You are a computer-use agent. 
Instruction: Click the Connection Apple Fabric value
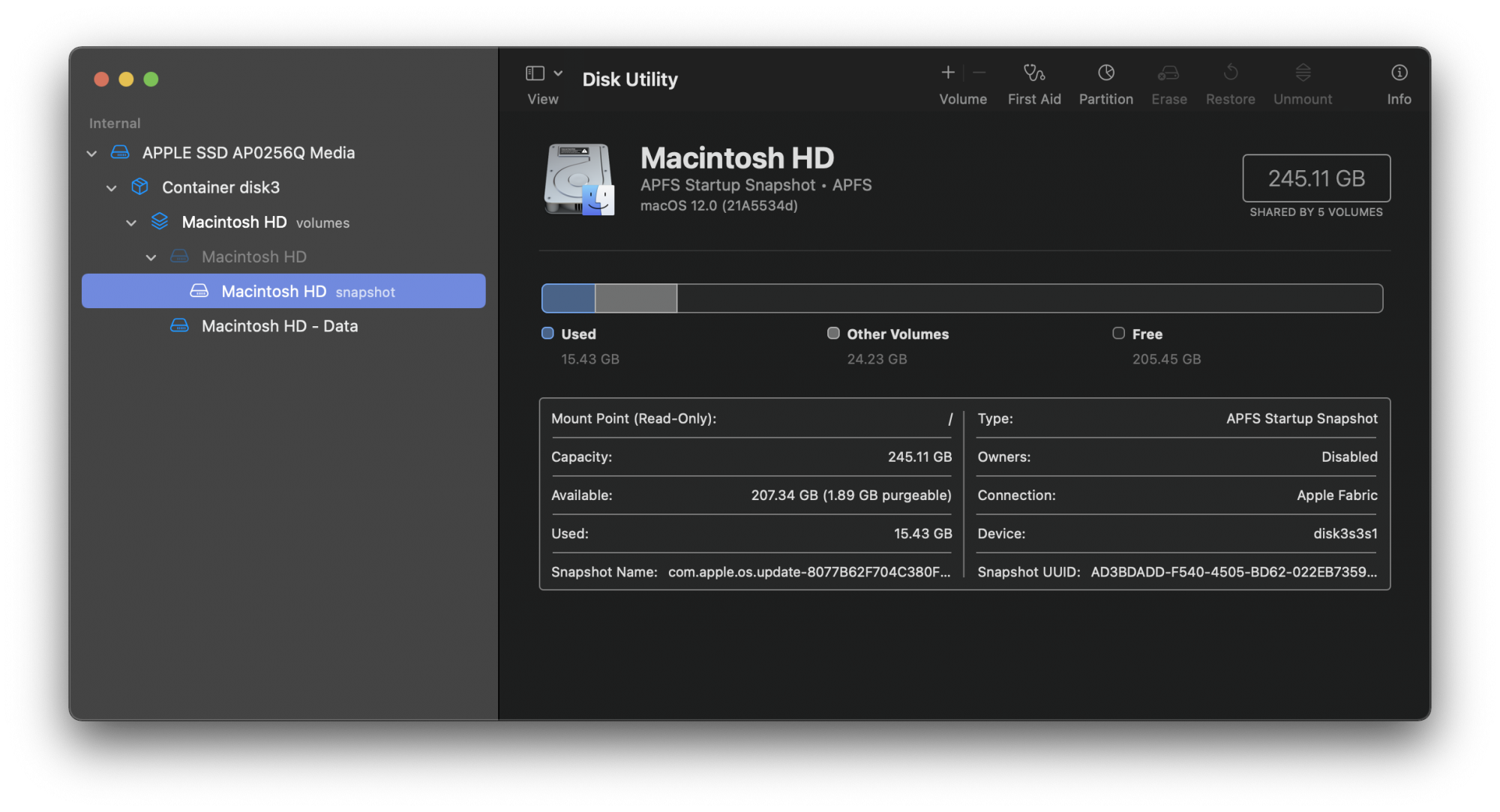(1336, 496)
